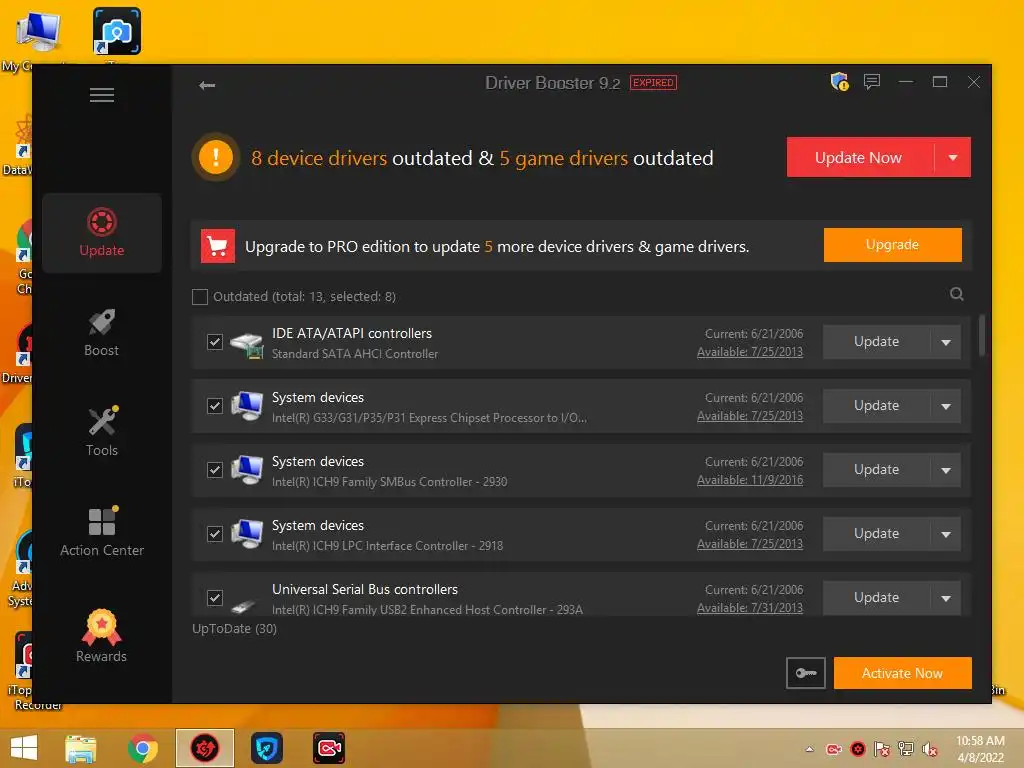
Task: Open Available 11/9/2016 link for SMBus
Action: (750, 480)
